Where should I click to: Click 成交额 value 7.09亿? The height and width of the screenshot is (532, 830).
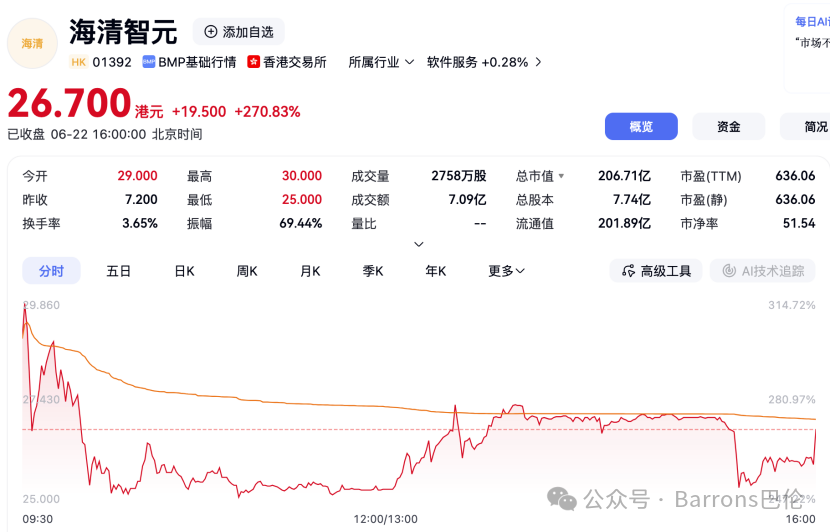(x=467, y=200)
